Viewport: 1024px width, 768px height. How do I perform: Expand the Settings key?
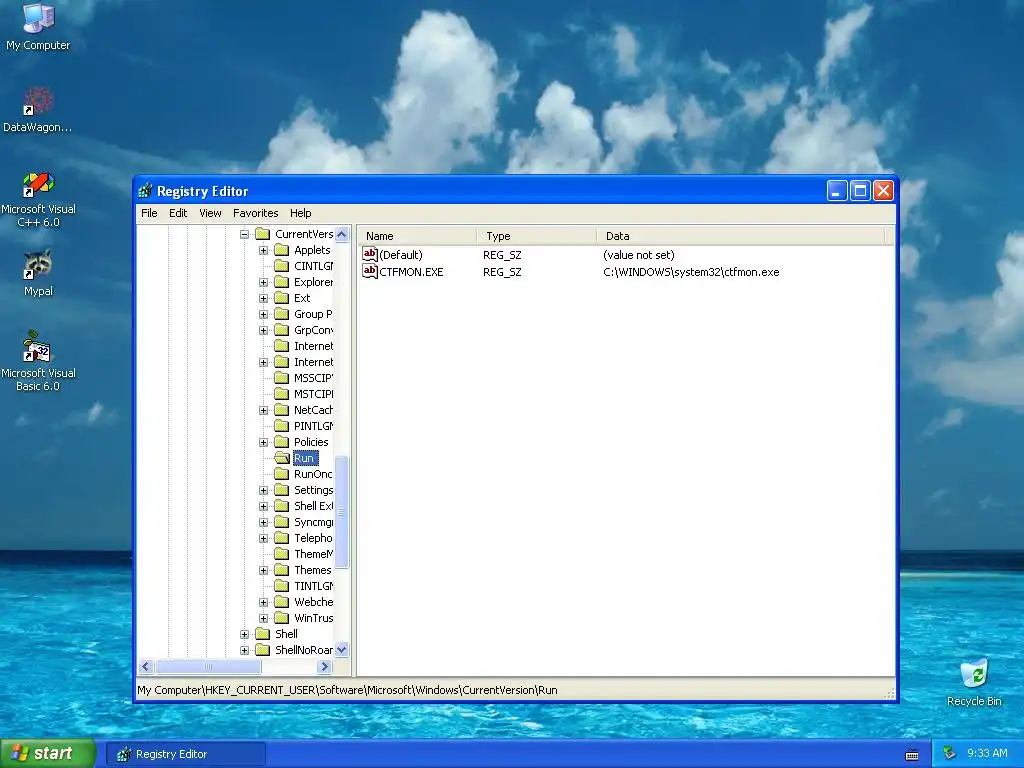pyautogui.click(x=263, y=490)
